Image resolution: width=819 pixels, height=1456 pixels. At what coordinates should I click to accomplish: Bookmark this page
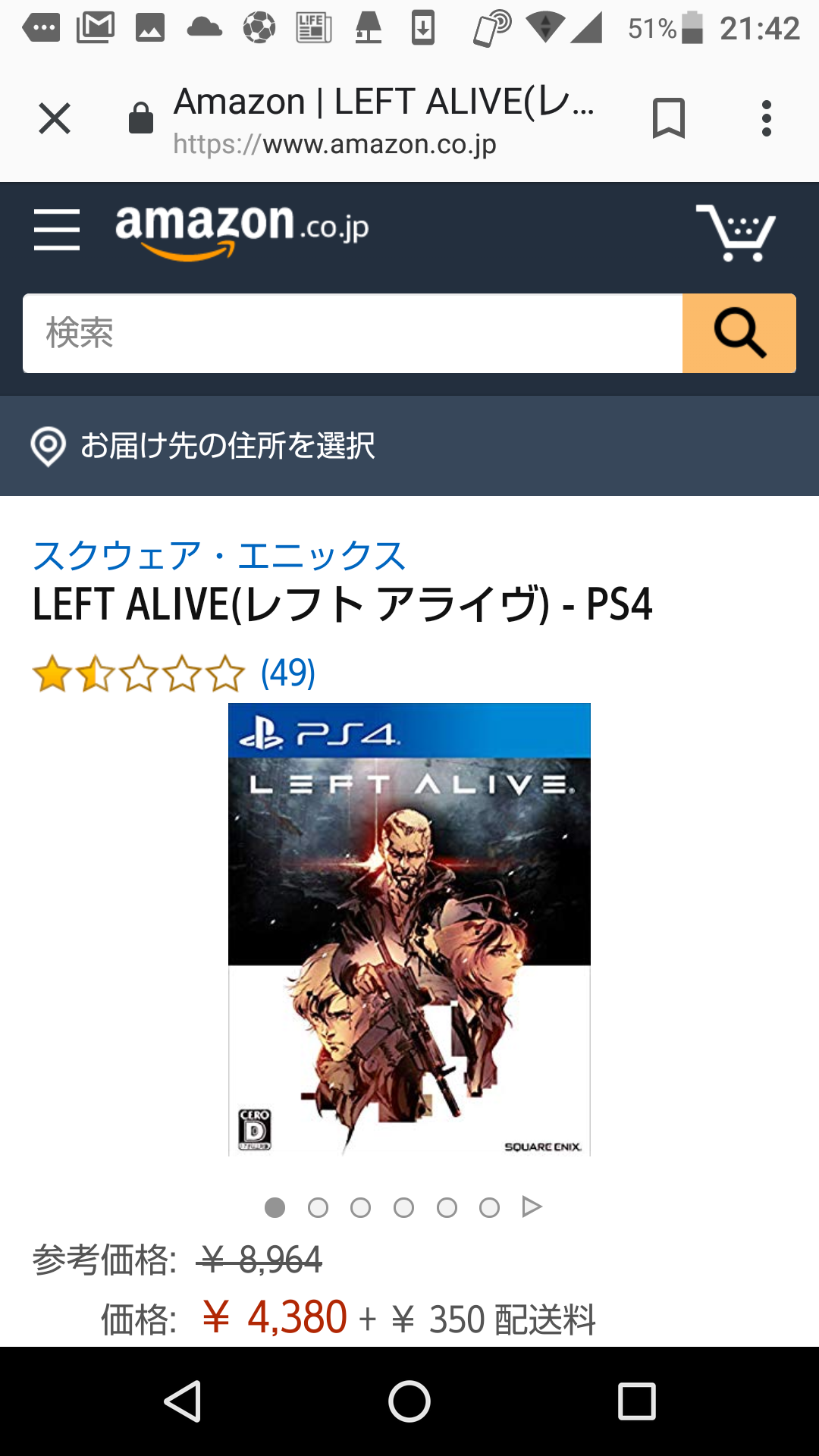[668, 118]
